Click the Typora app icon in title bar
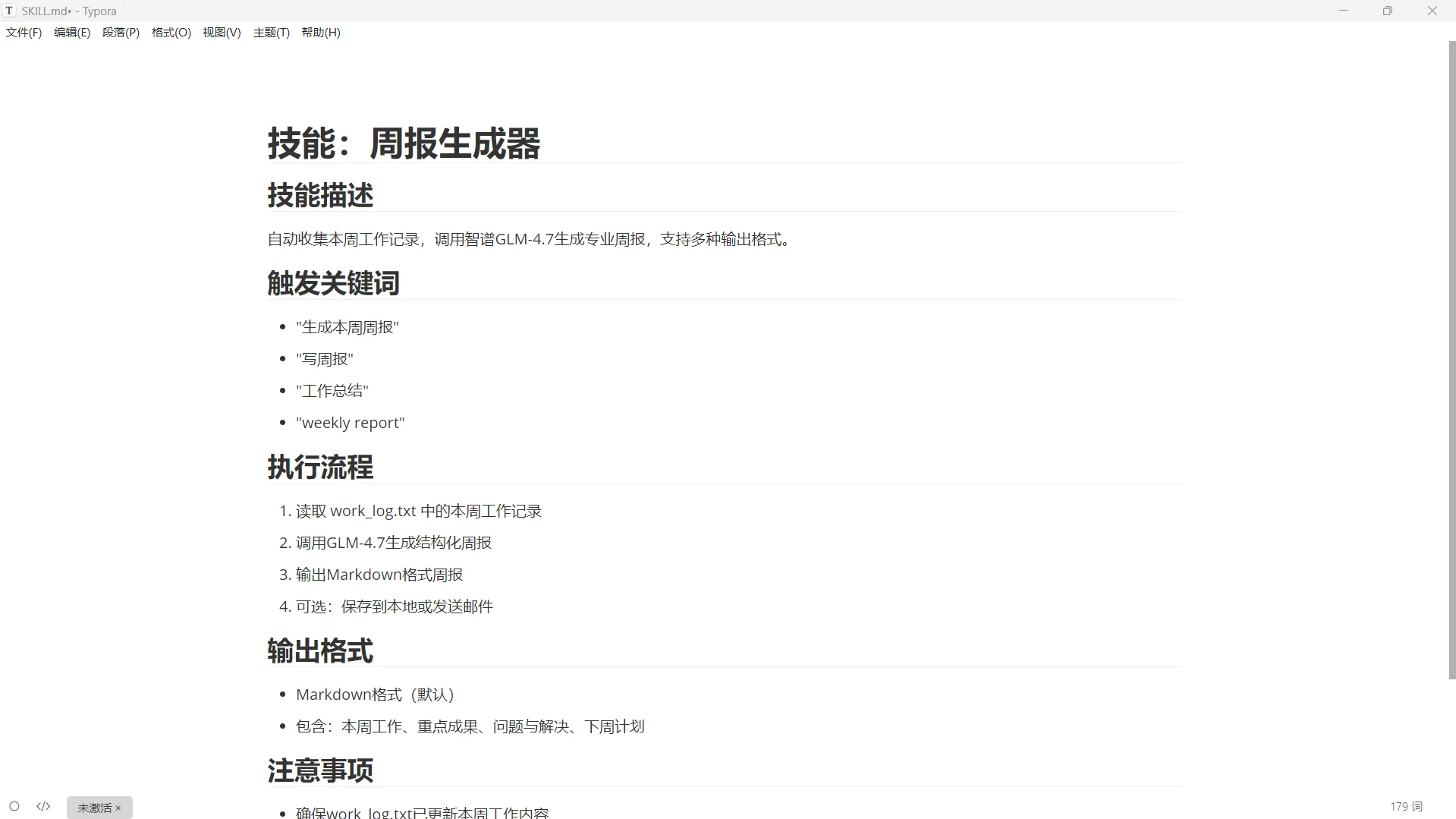The height and width of the screenshot is (819, 1456). pyautogui.click(x=10, y=11)
